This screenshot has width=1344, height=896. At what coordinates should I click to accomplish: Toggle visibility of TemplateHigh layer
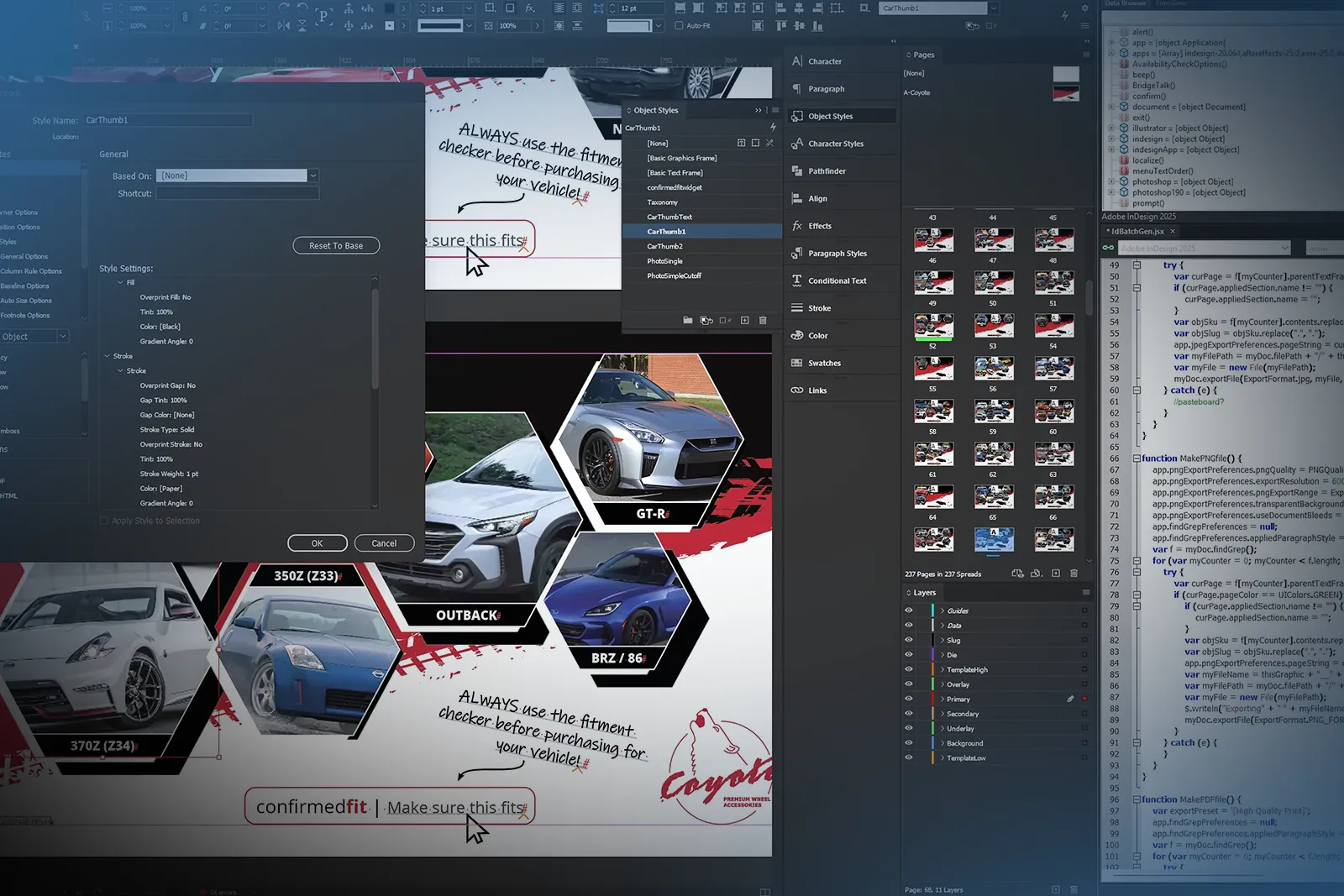pos(909,669)
